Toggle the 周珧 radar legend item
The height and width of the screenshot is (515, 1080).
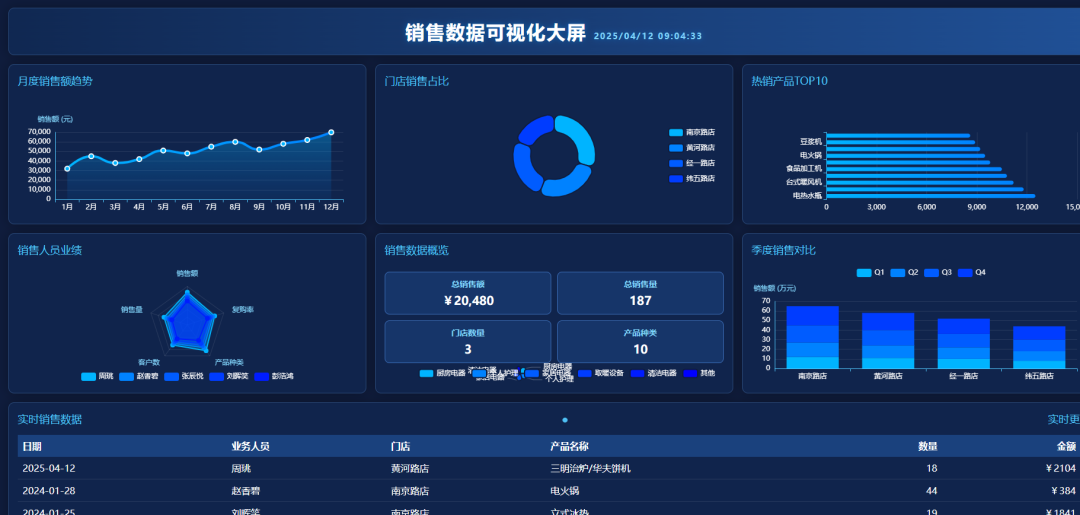click(x=97, y=377)
